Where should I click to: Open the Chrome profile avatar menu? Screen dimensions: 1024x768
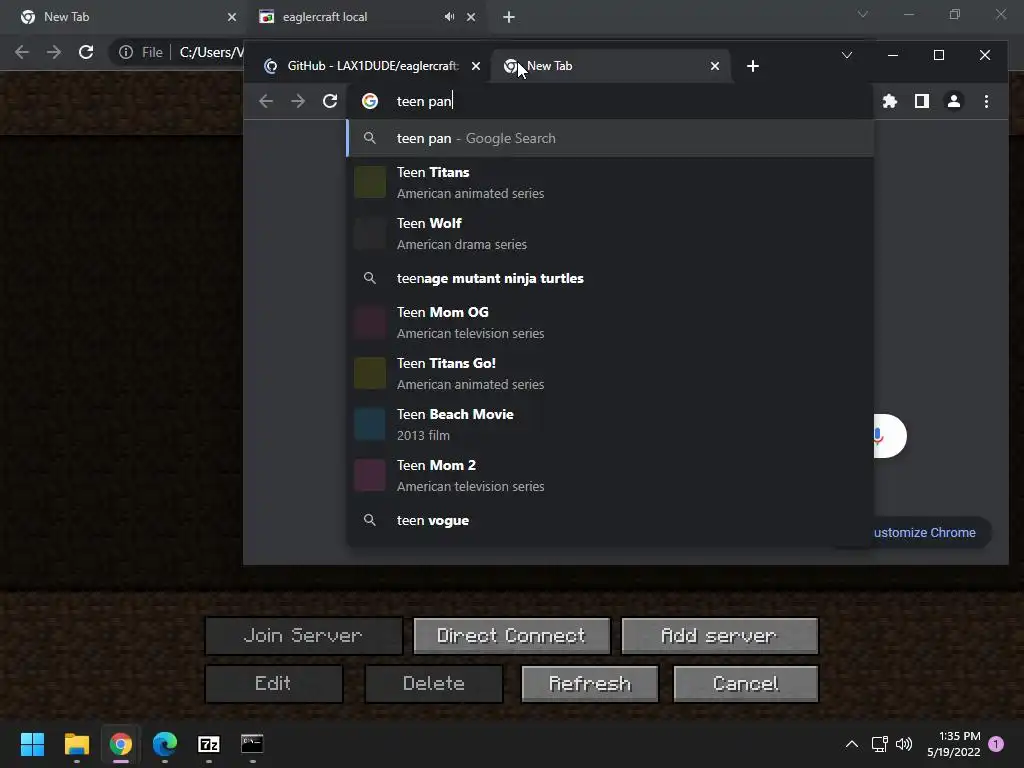point(953,101)
